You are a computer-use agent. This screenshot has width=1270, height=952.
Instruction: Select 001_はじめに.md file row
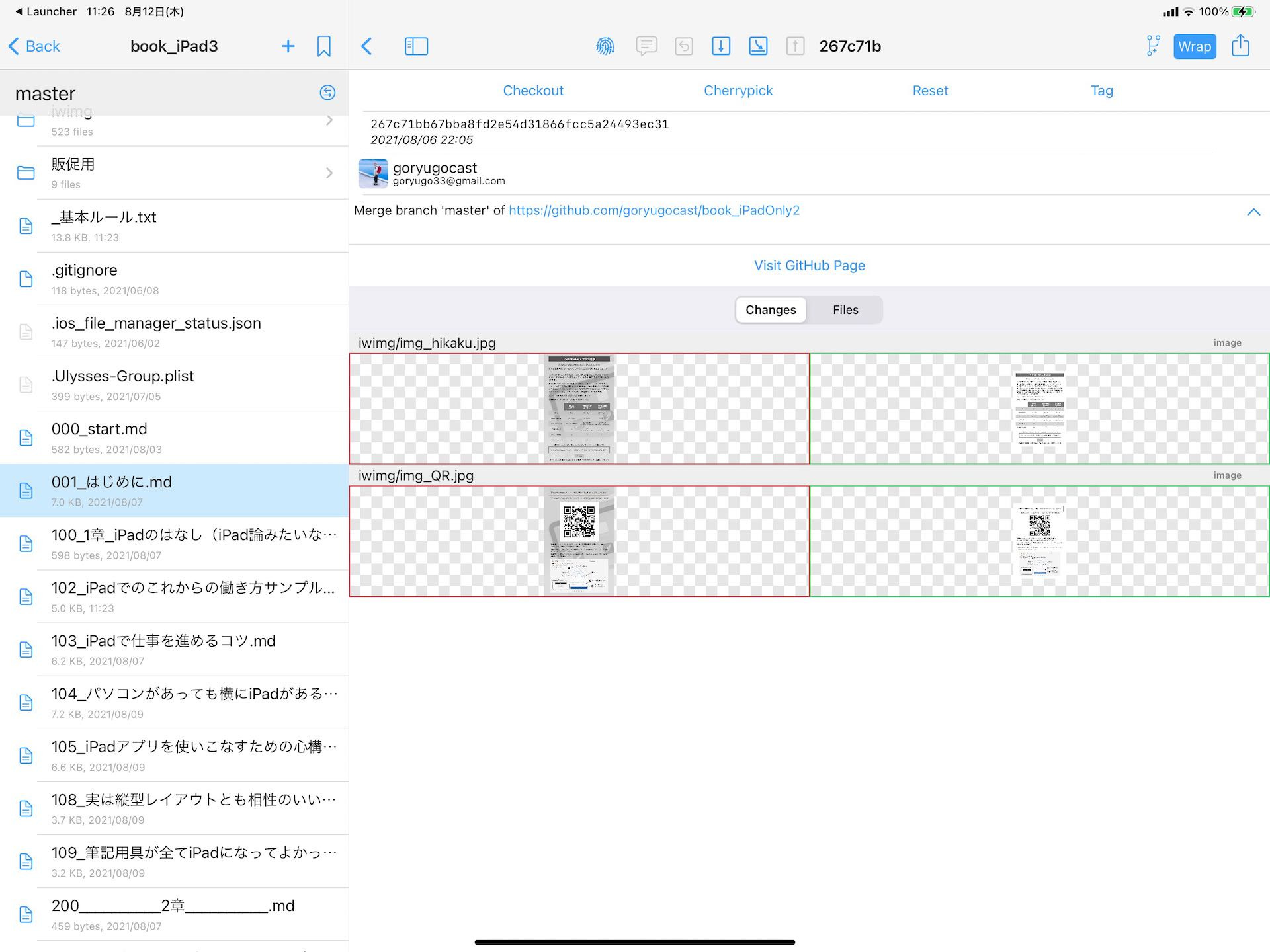coord(175,491)
